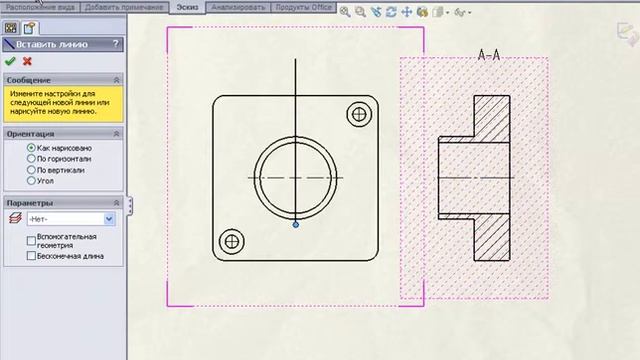Select the По горизонтали radio button
Screen dimensions: 640x360
point(31,159)
